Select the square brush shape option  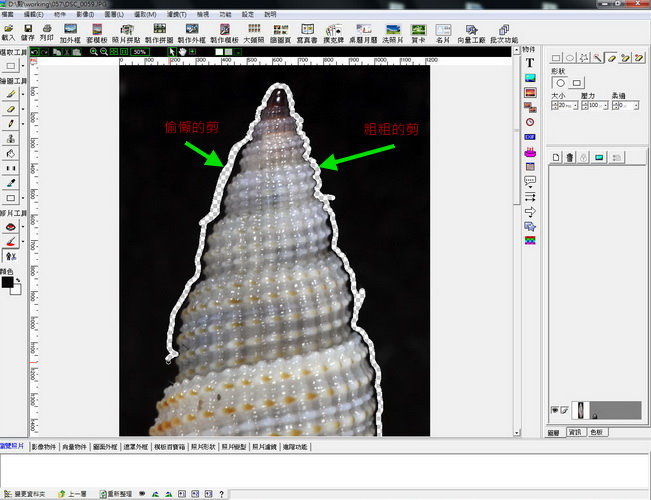tap(576, 82)
